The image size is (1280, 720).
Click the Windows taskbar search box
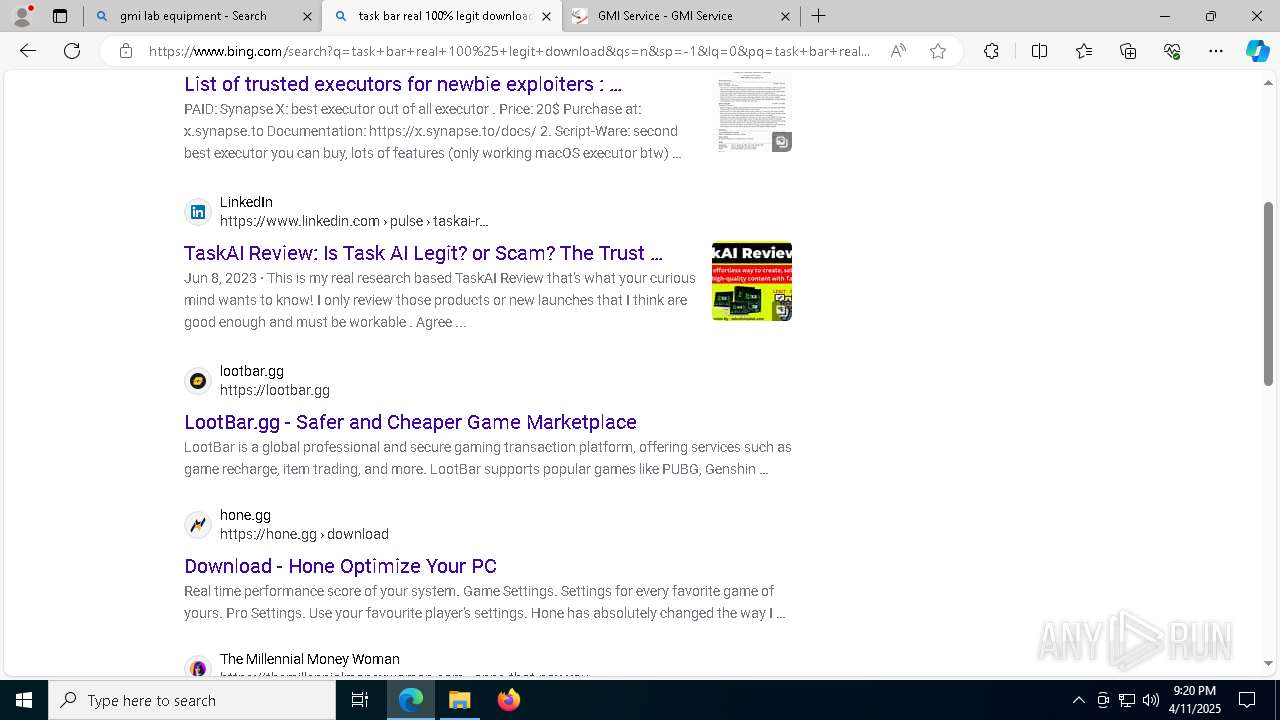click(192, 700)
